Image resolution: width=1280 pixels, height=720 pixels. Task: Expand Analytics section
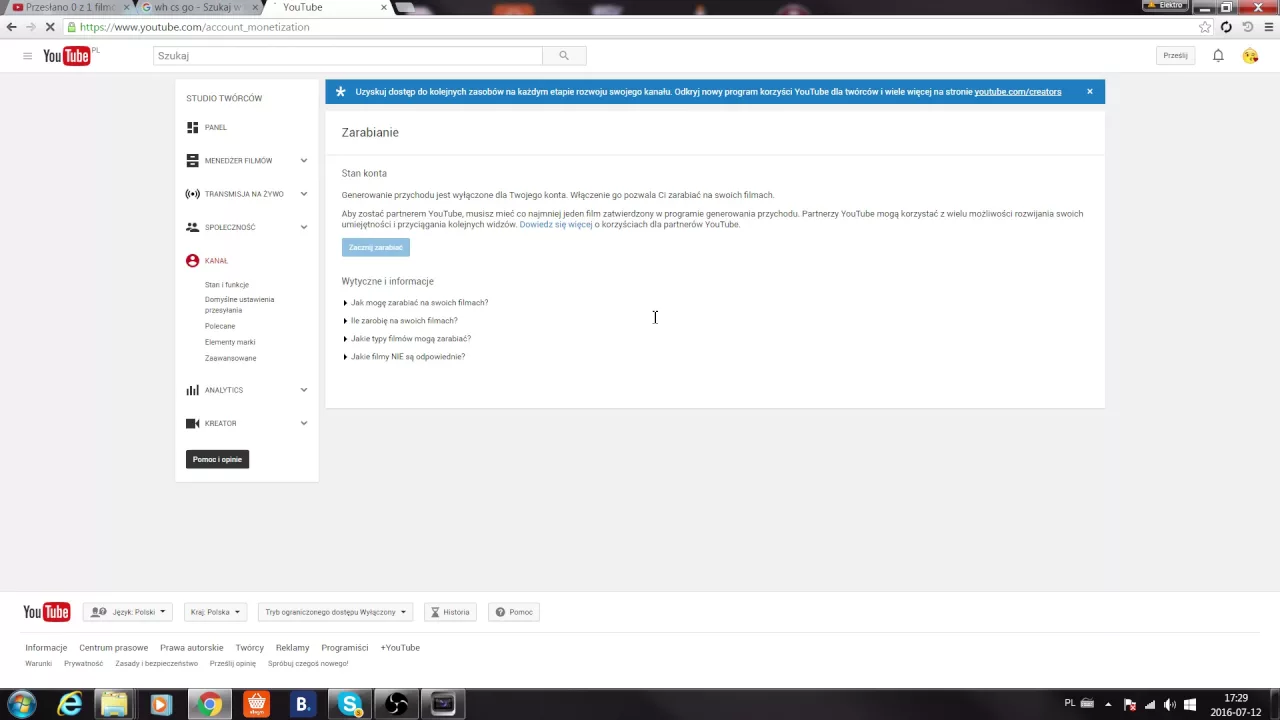[x=303, y=390]
